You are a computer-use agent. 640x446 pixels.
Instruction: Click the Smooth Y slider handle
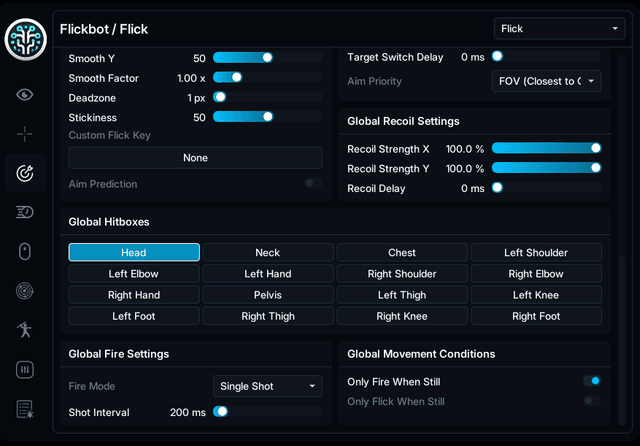pos(267,58)
